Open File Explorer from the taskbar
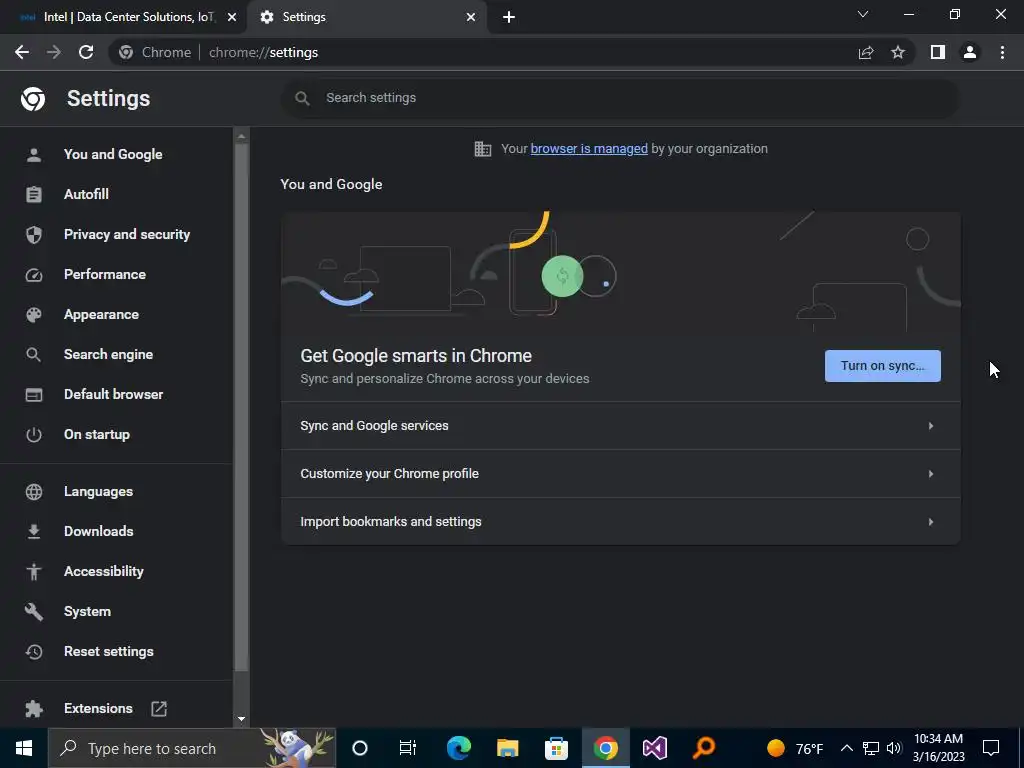Viewport: 1024px width, 768px height. [x=507, y=748]
